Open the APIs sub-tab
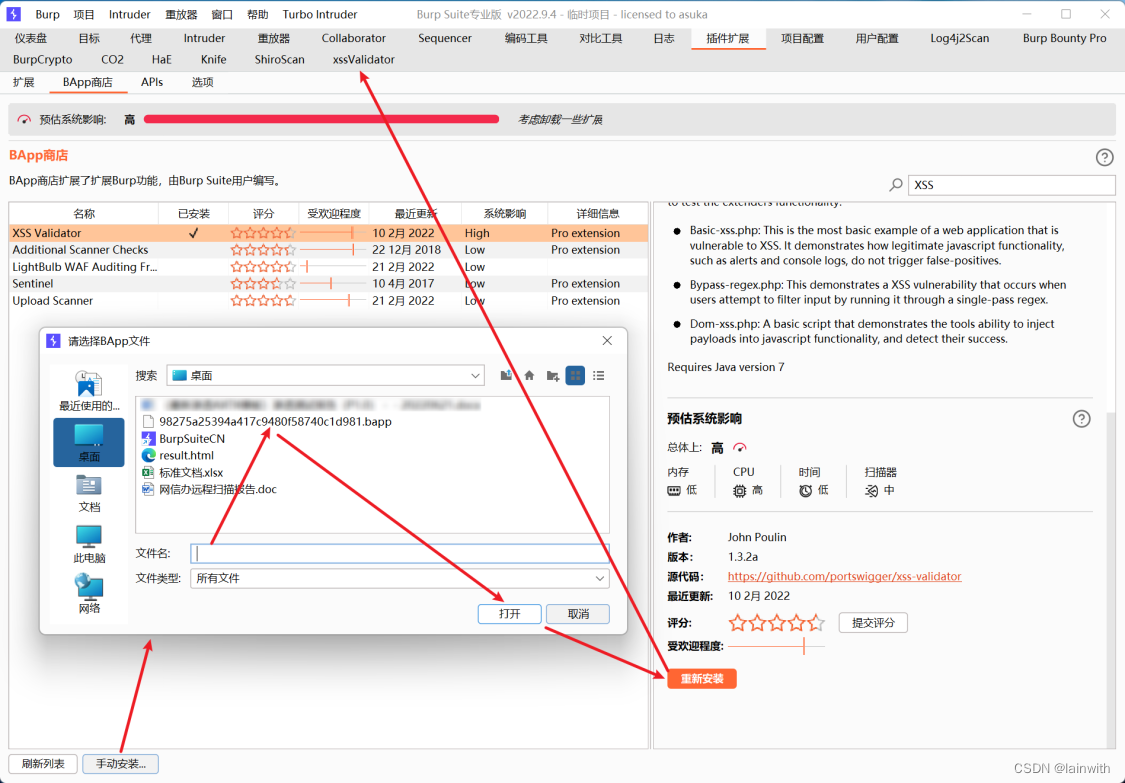 (152, 83)
